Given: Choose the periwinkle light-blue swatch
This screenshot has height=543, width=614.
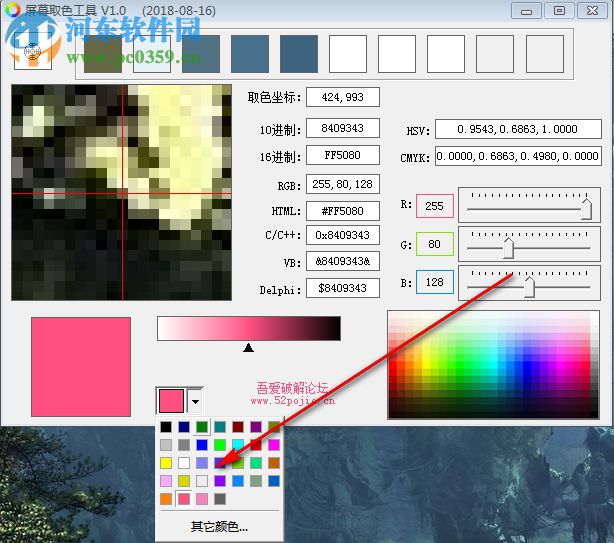Looking at the screenshot, I should (x=202, y=463).
